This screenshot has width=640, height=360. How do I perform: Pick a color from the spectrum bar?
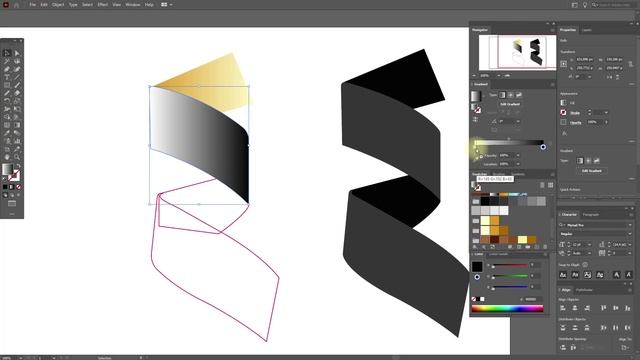click(x=508, y=309)
